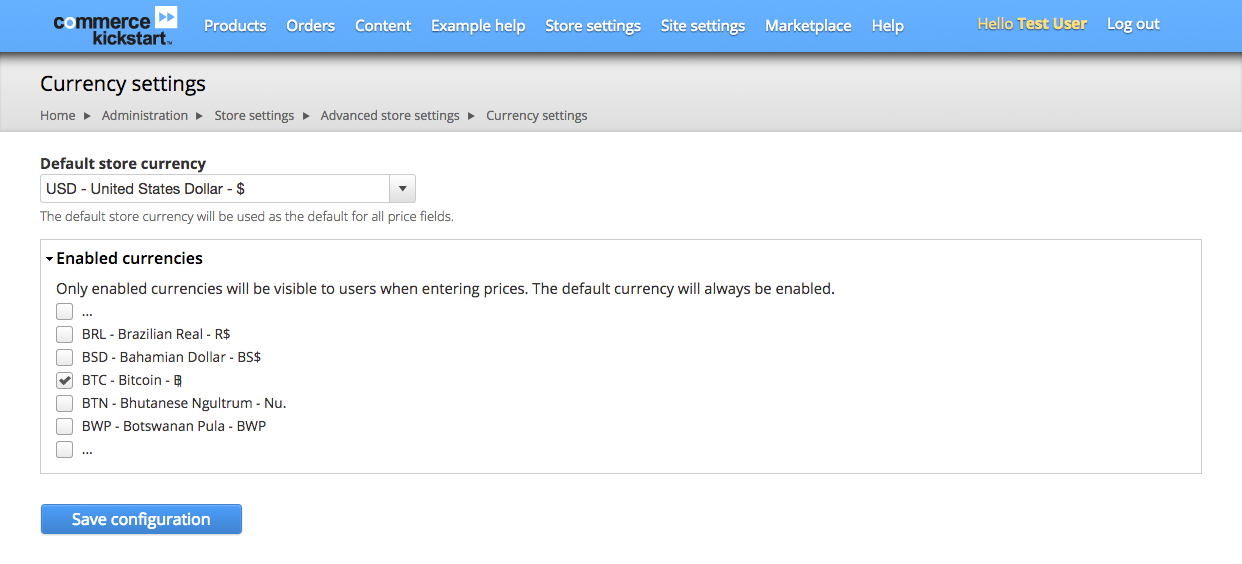This screenshot has height=564, width=1242.
Task: Click the Log out link
Action: tap(1133, 23)
